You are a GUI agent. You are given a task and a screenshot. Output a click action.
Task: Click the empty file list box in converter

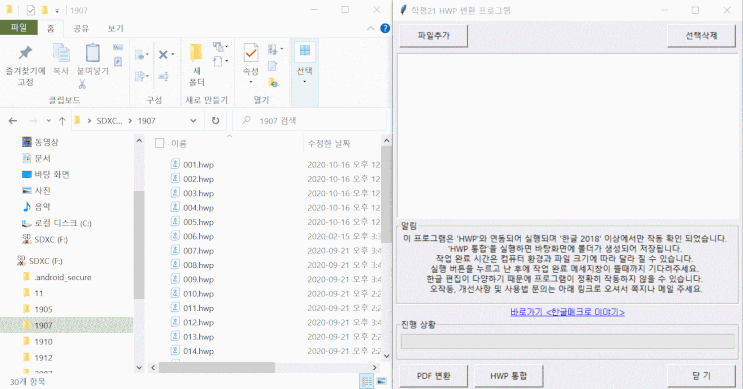click(567, 136)
